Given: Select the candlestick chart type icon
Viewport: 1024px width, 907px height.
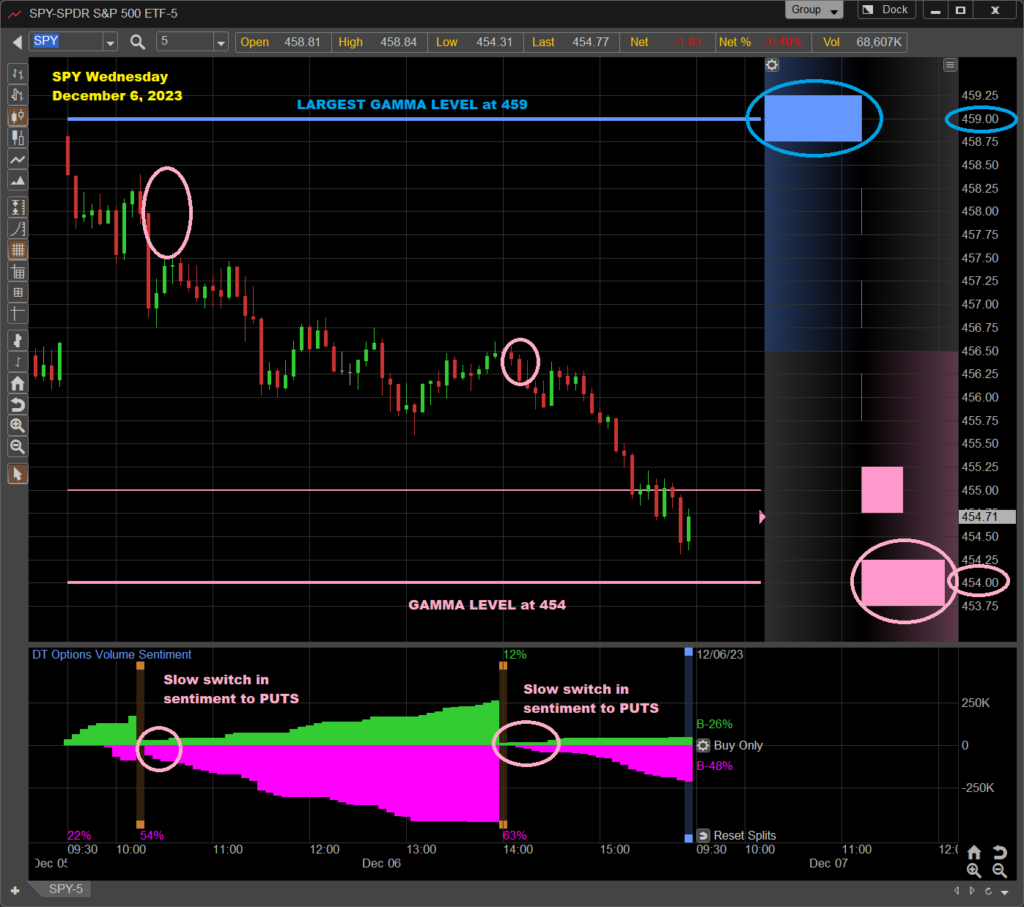Looking at the screenshot, I should click(17, 116).
